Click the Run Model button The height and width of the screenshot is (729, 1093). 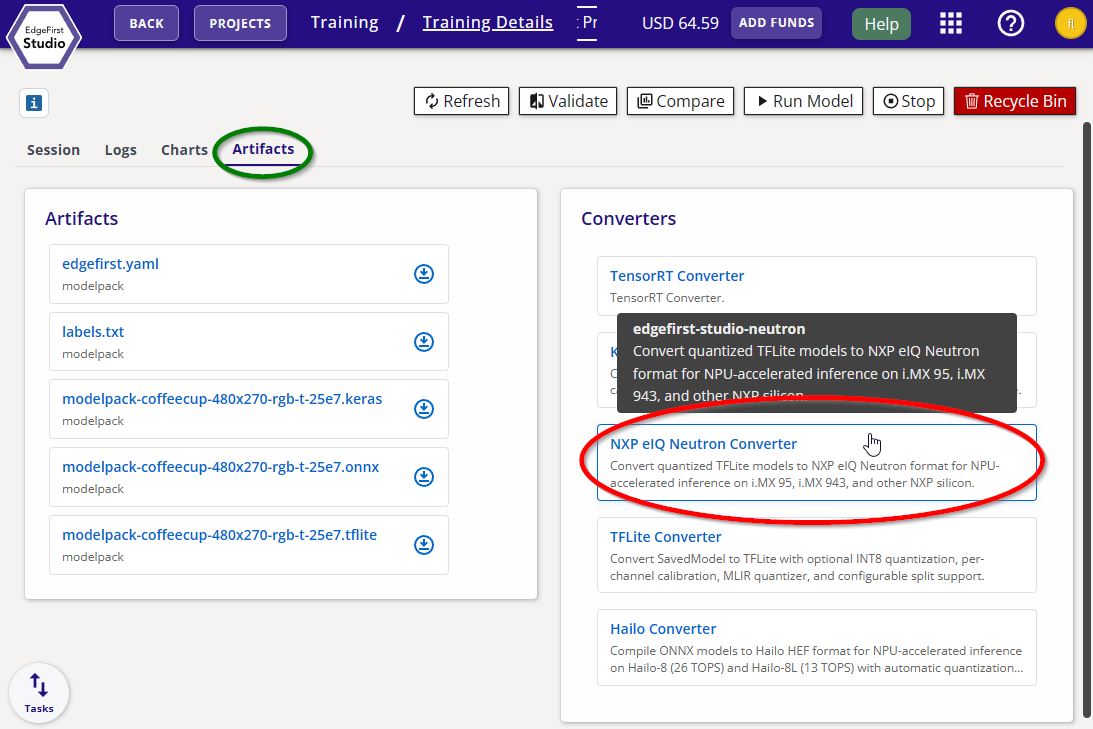804,101
